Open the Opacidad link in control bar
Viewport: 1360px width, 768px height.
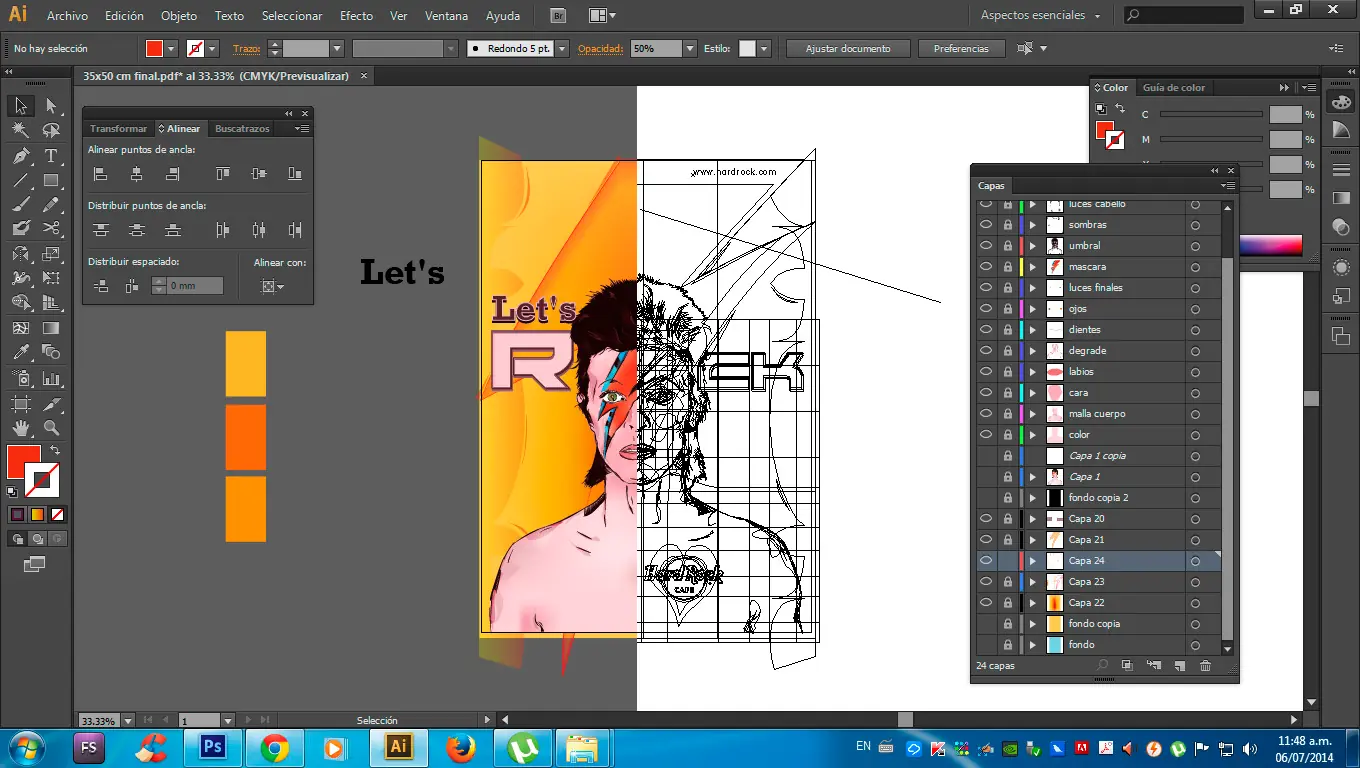tap(601, 49)
